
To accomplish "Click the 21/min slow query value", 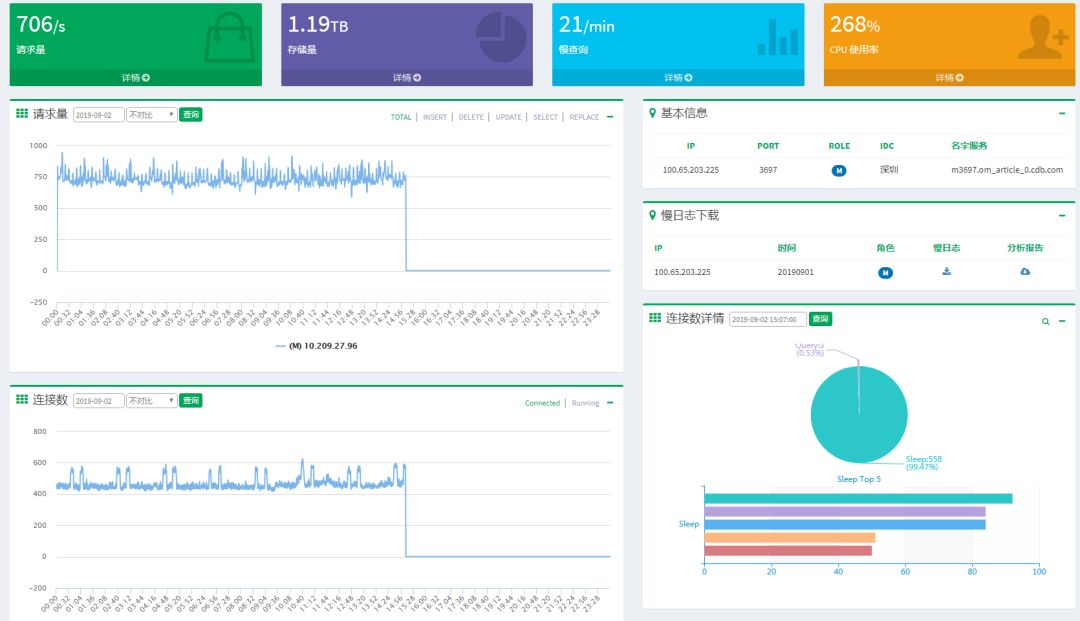I will (x=586, y=25).
